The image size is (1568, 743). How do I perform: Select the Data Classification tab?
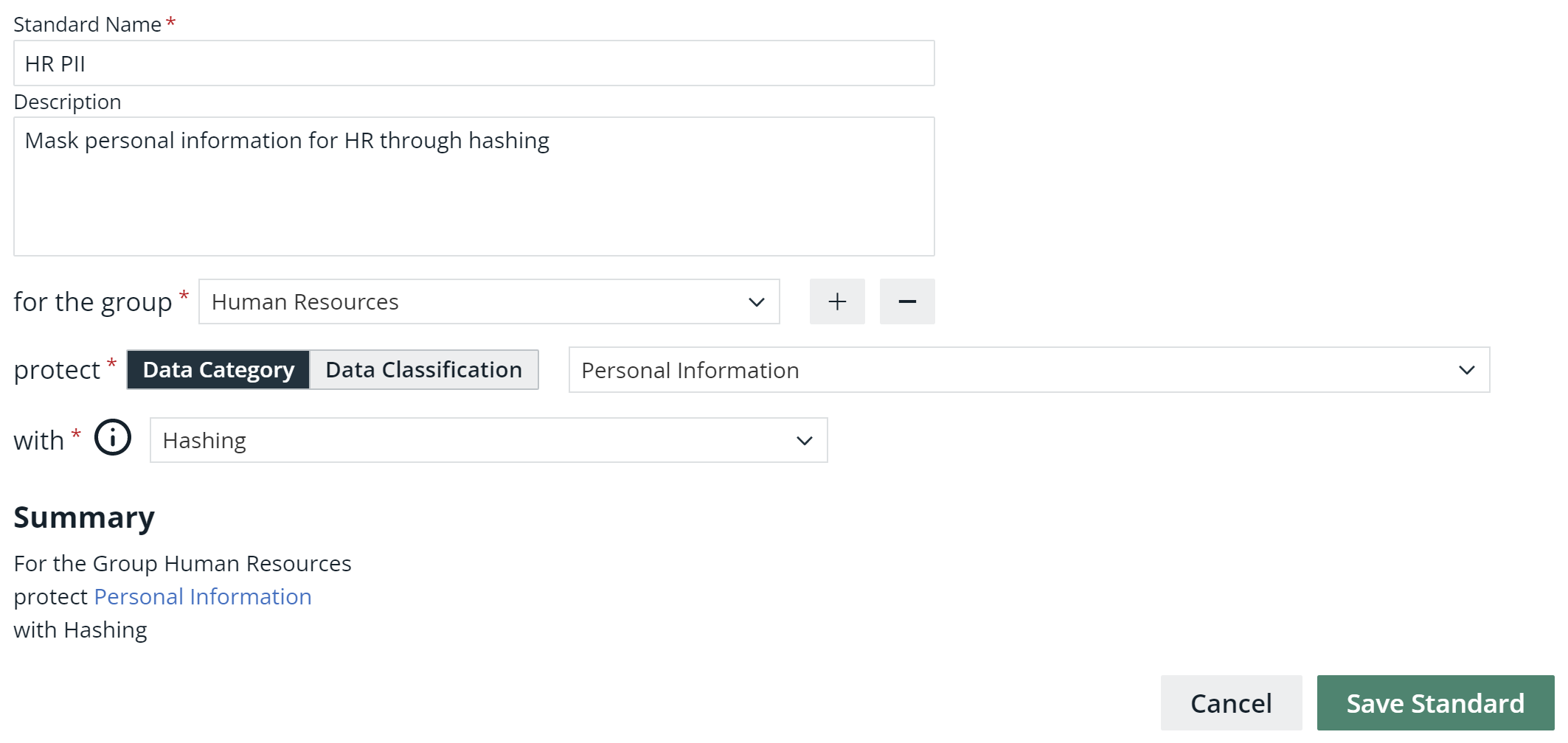tap(423, 369)
